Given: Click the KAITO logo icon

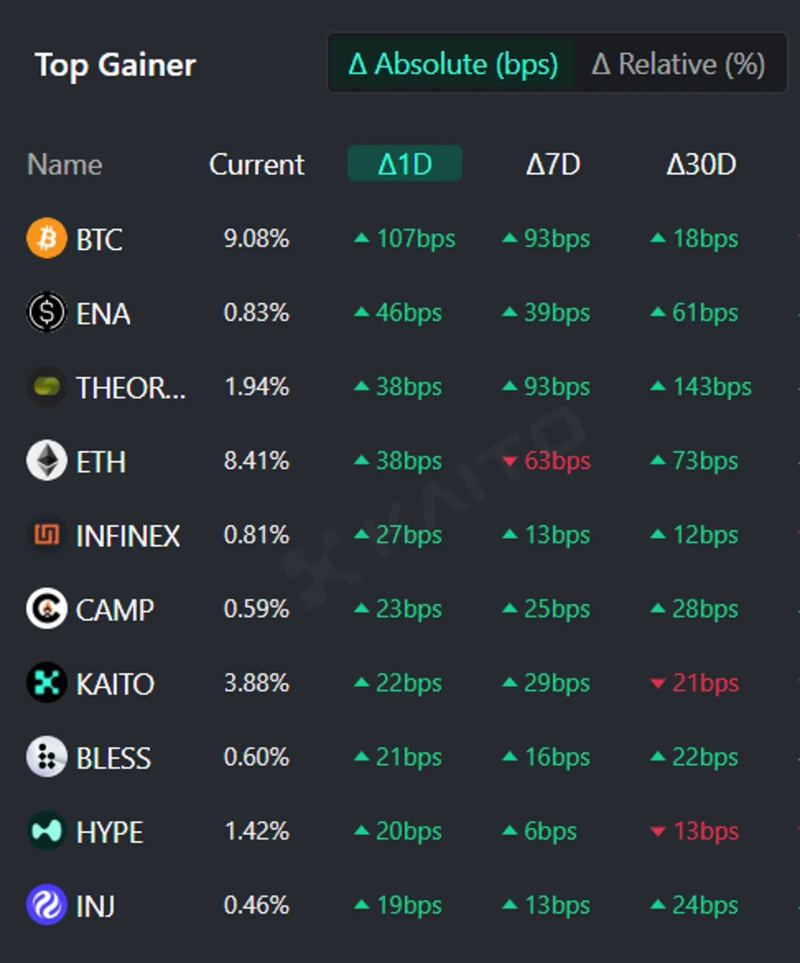Looking at the screenshot, I should 46,683.
